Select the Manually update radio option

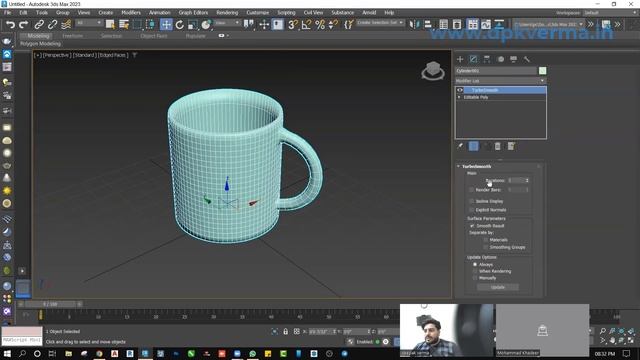pyautogui.click(x=474, y=278)
